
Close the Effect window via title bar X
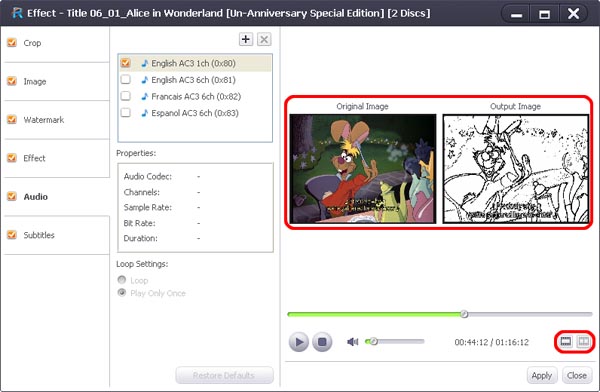pos(573,14)
